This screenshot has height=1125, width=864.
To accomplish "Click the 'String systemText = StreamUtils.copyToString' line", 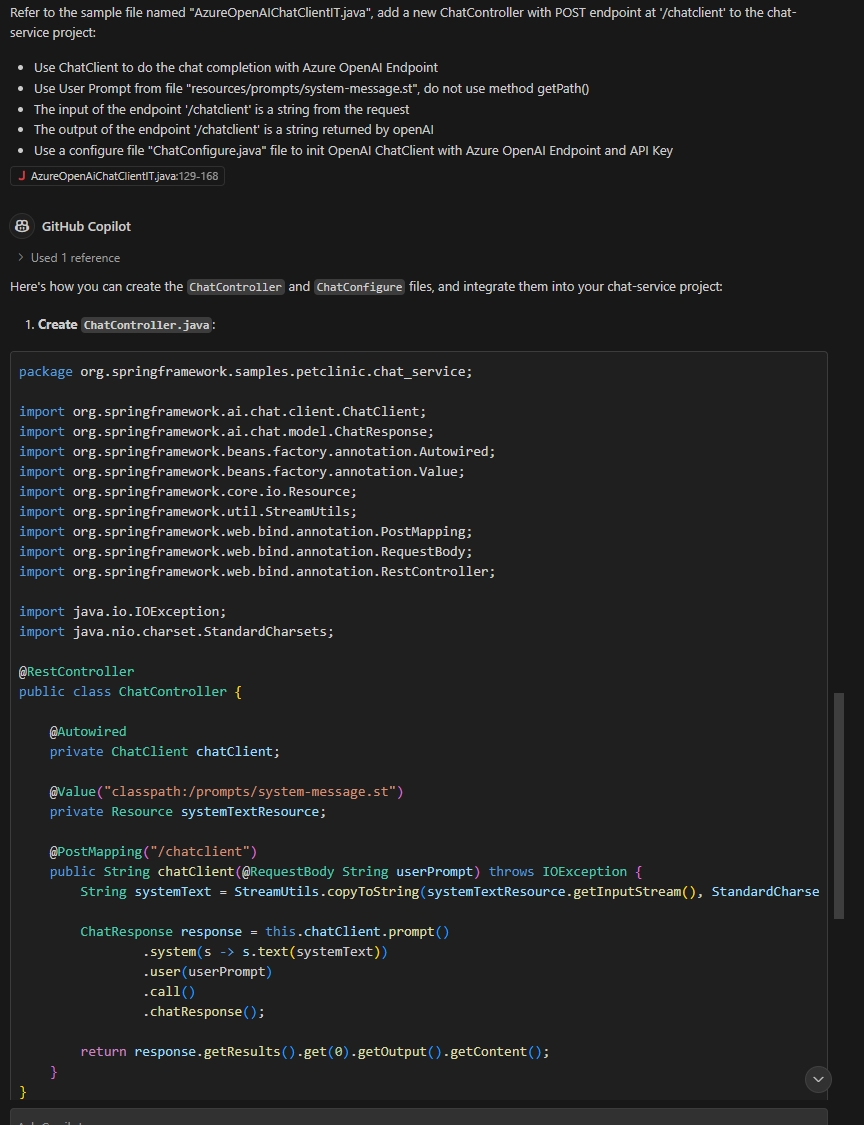I will (449, 892).
